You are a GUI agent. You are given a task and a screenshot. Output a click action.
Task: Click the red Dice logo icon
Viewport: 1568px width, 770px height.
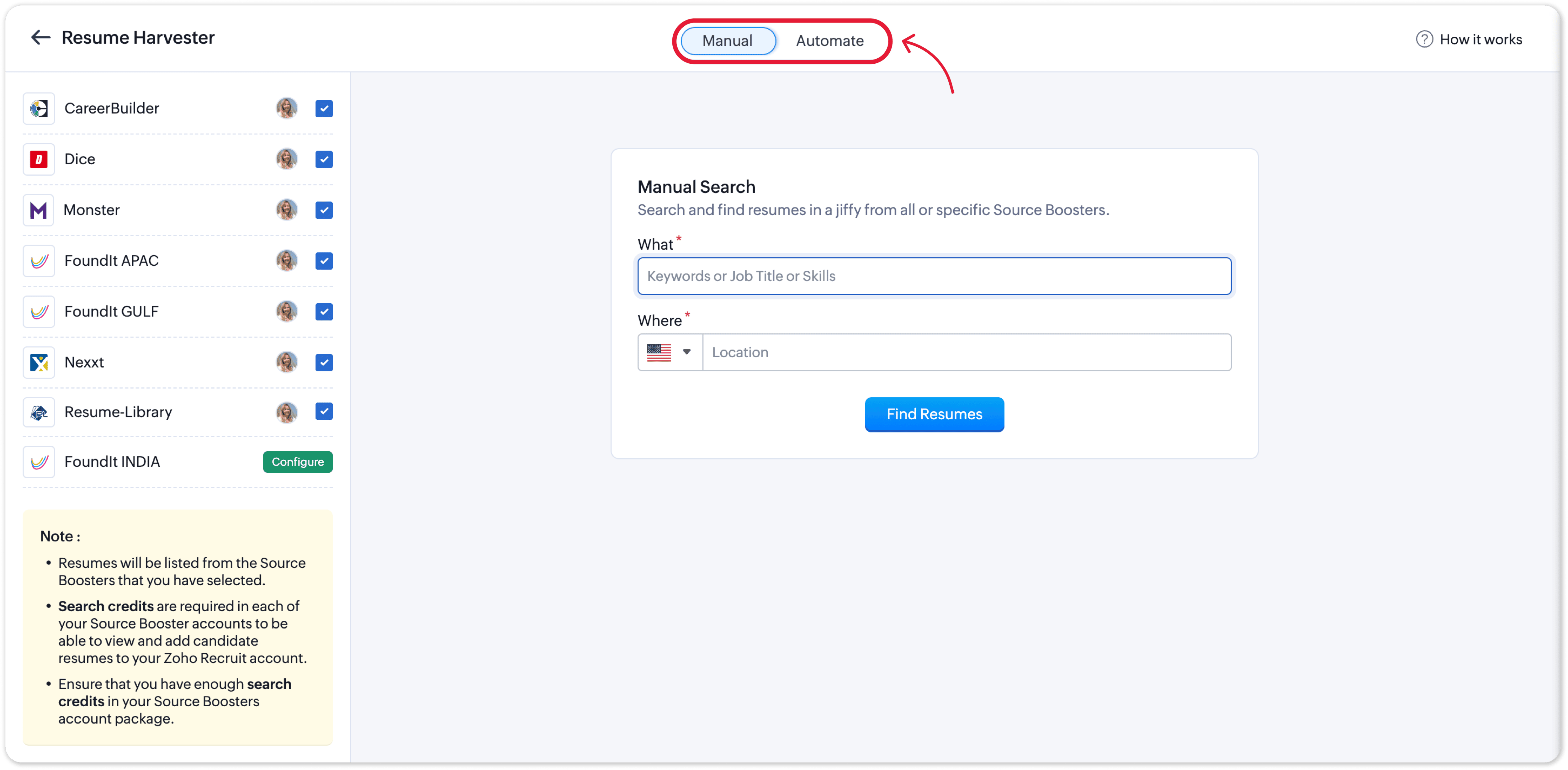tap(39, 159)
